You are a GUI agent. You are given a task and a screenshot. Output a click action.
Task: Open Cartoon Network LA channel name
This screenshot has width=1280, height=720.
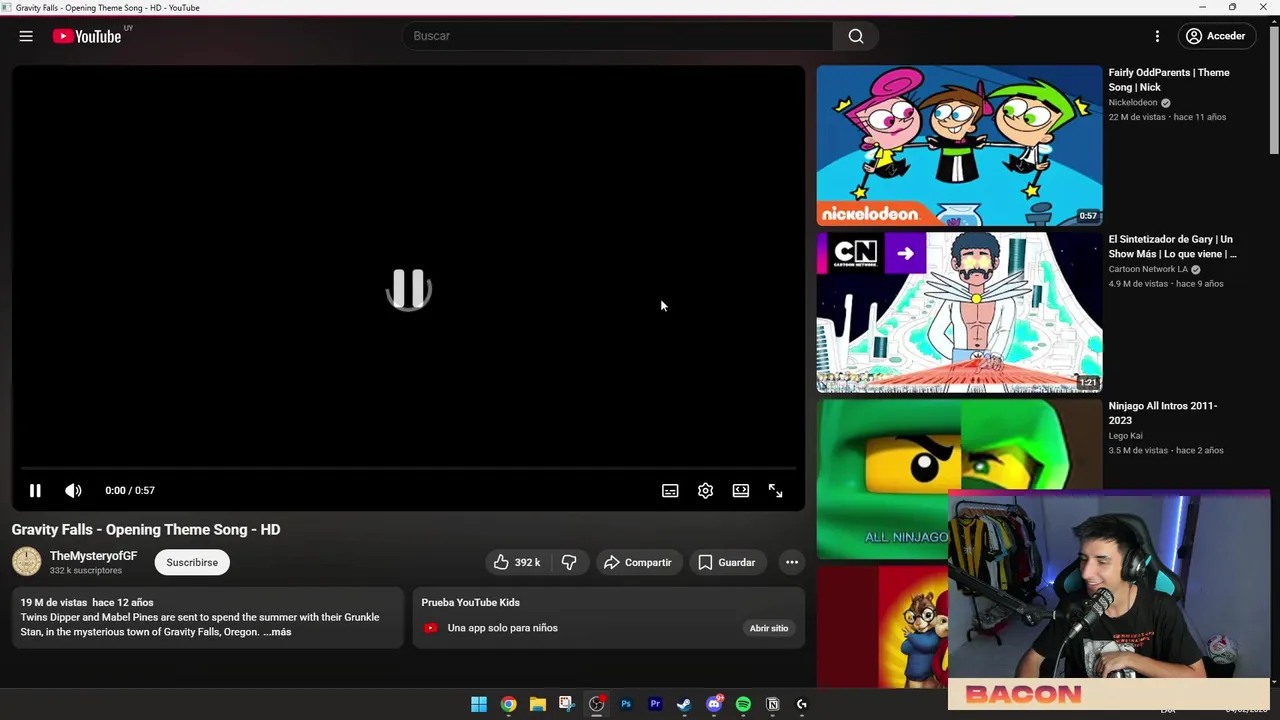pos(1148,269)
